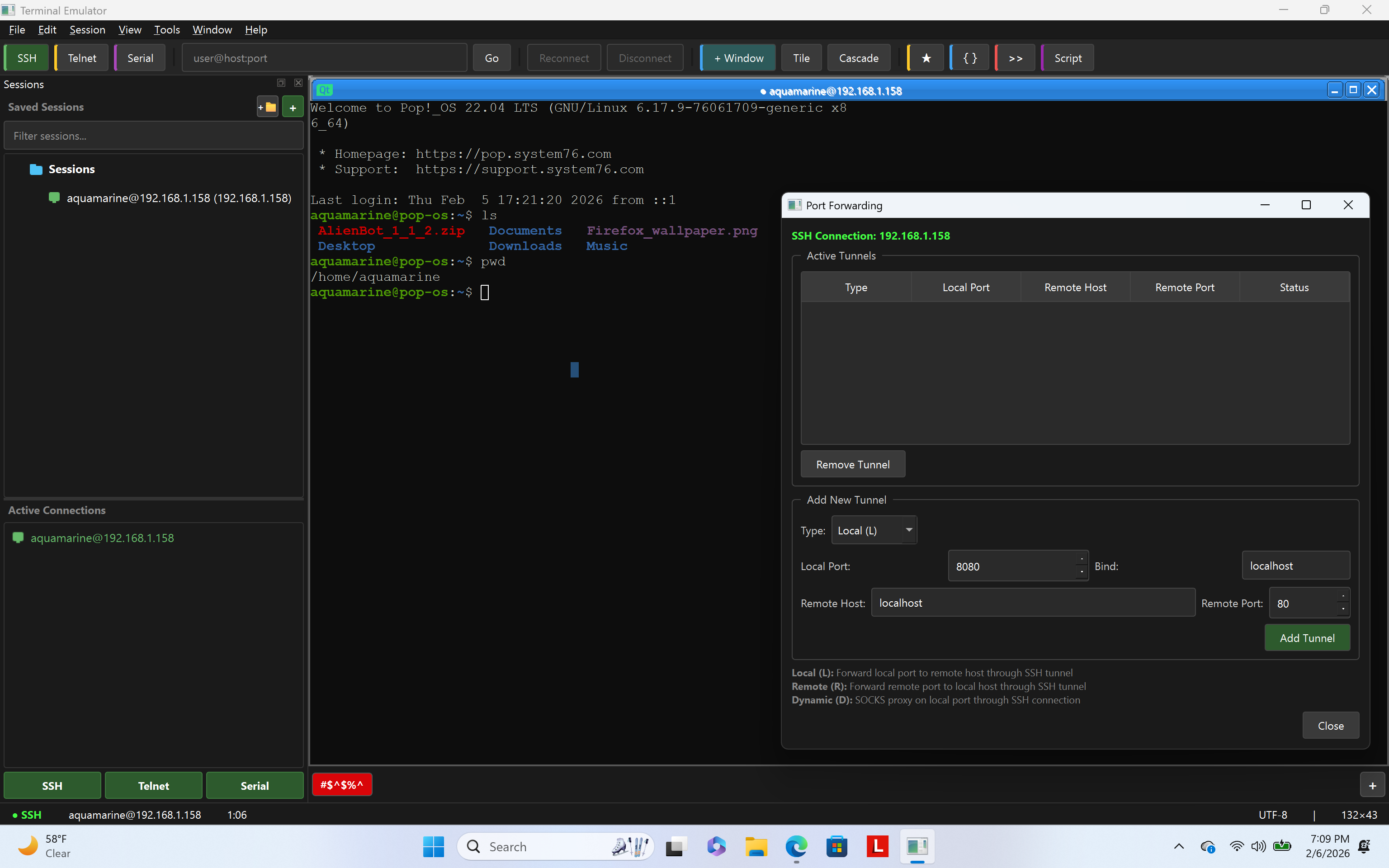Viewport: 1389px width, 868px height.
Task: Open Microsoft Edge from the taskbar
Action: (x=796, y=846)
